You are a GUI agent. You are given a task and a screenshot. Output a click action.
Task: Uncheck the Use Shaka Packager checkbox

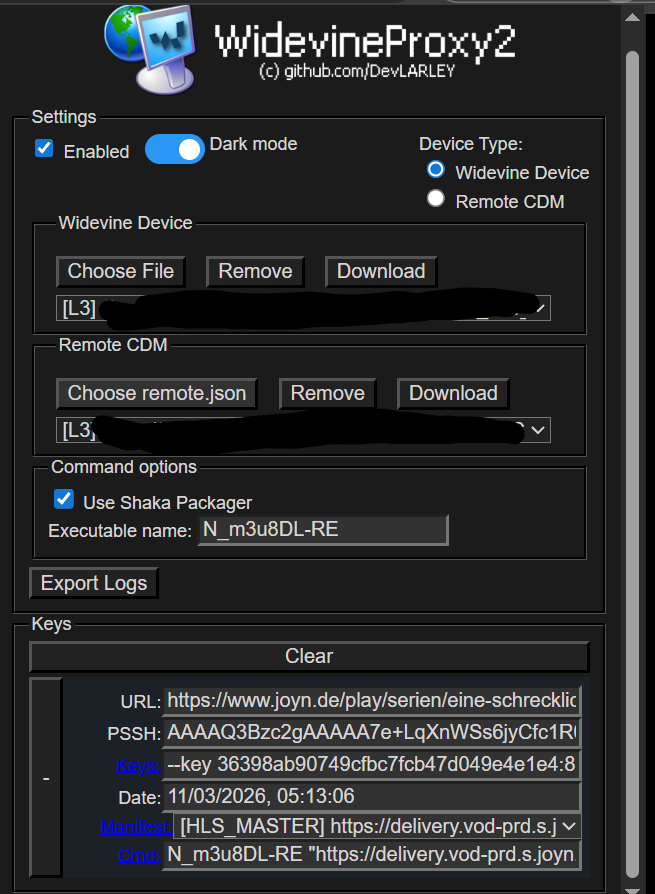pyautogui.click(x=64, y=499)
